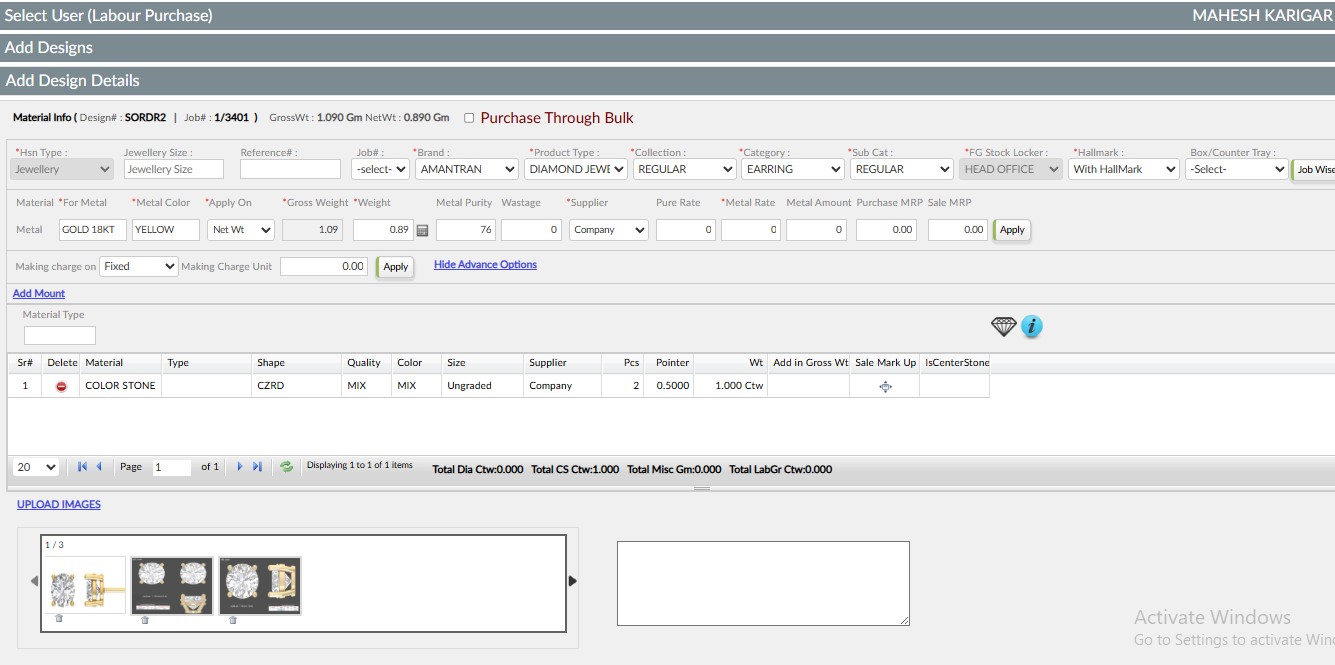Expand the Add Designs section
This screenshot has height=665, width=1335.
tap(48, 48)
